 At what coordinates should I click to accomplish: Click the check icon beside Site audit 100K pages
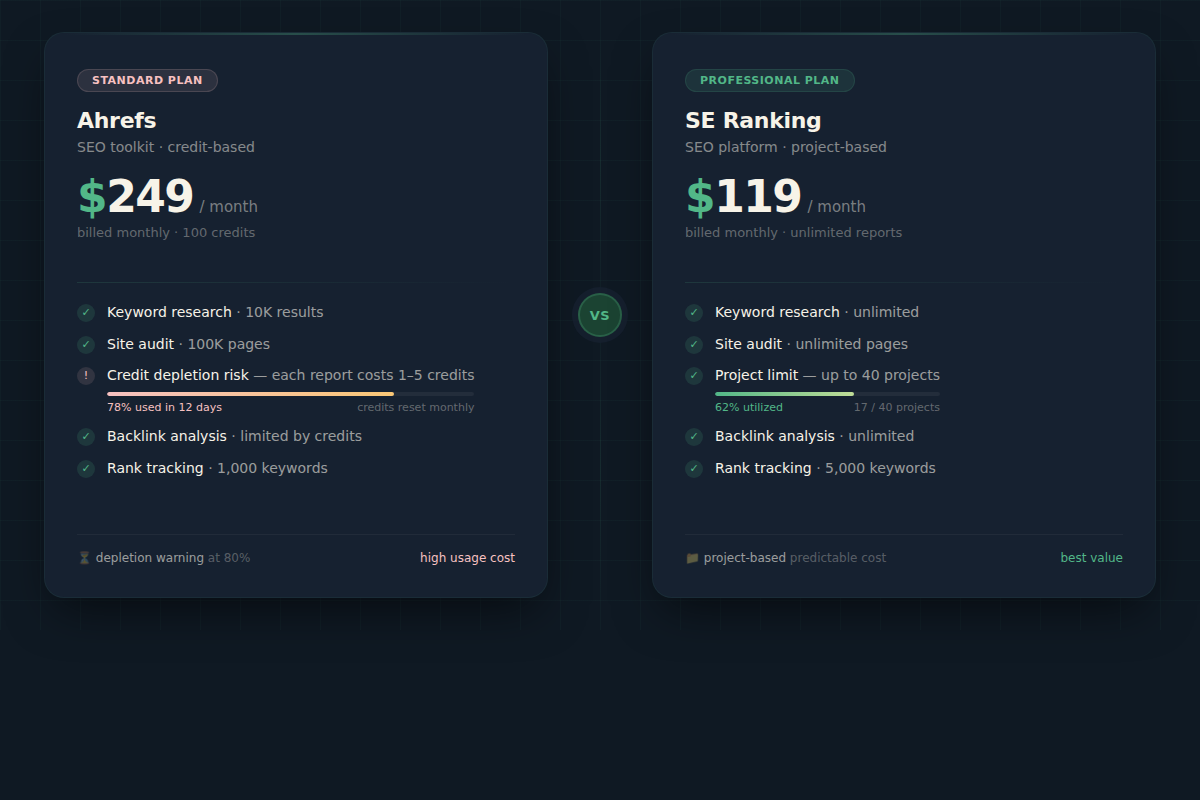(86, 345)
